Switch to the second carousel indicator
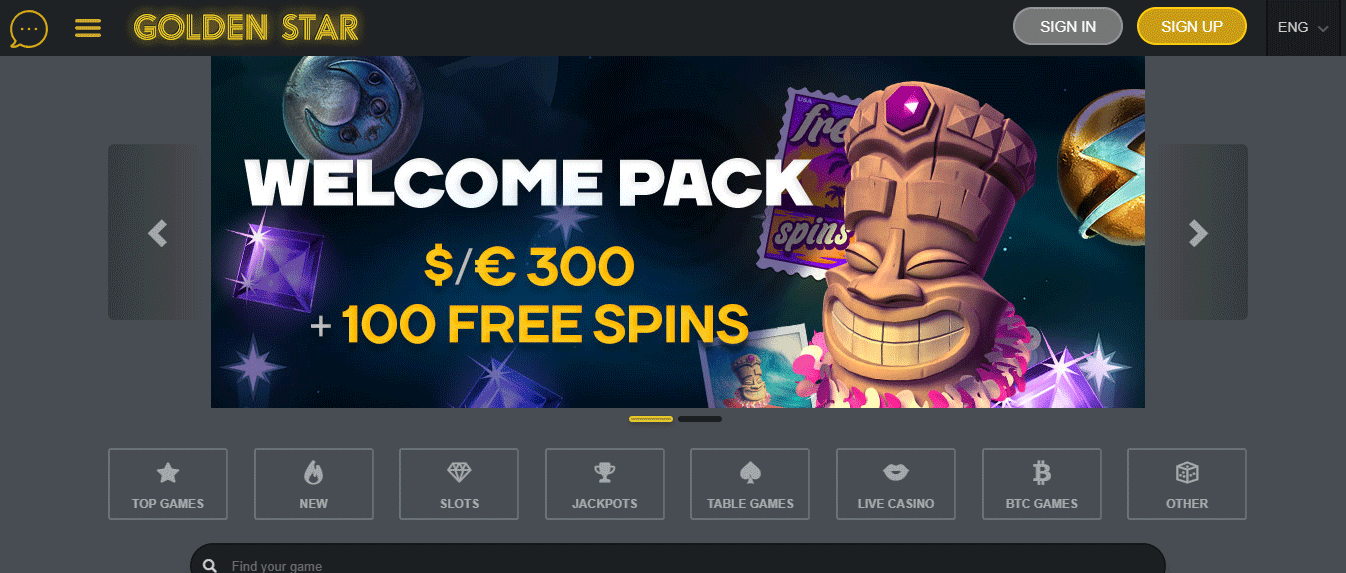The image size is (1346, 573). click(x=700, y=419)
